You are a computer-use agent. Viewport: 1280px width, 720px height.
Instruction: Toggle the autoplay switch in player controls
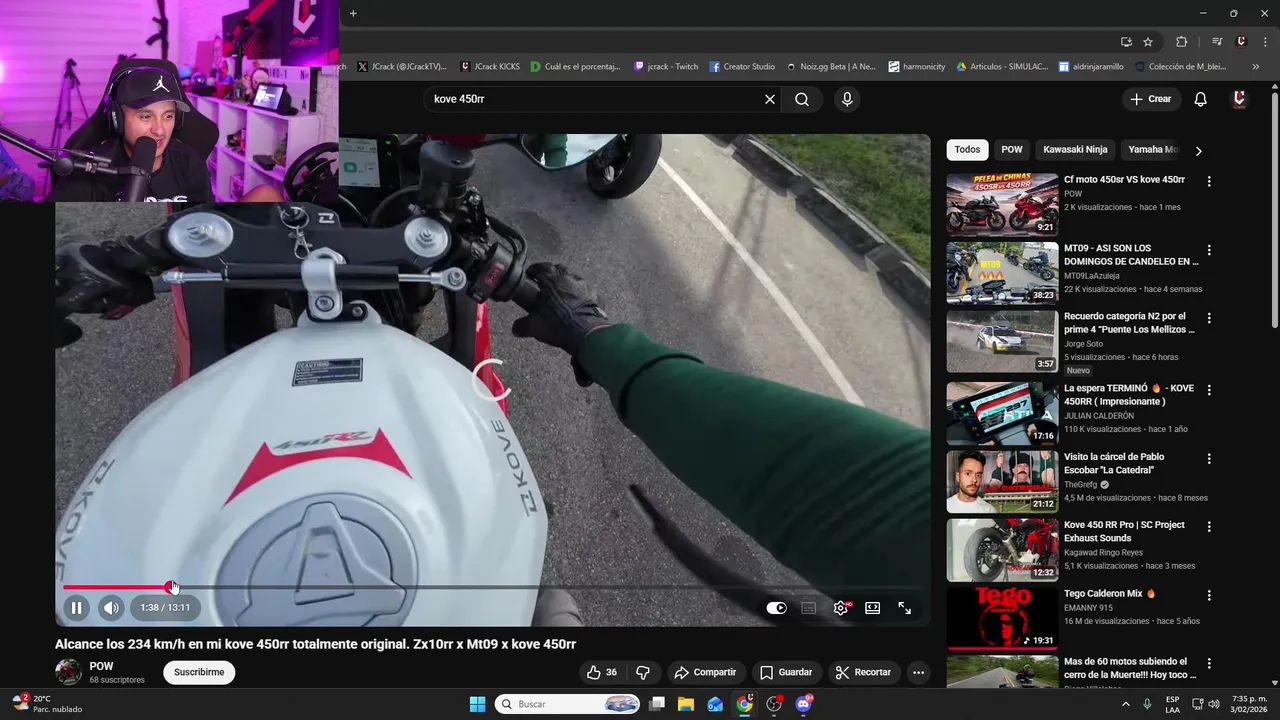[776, 608]
